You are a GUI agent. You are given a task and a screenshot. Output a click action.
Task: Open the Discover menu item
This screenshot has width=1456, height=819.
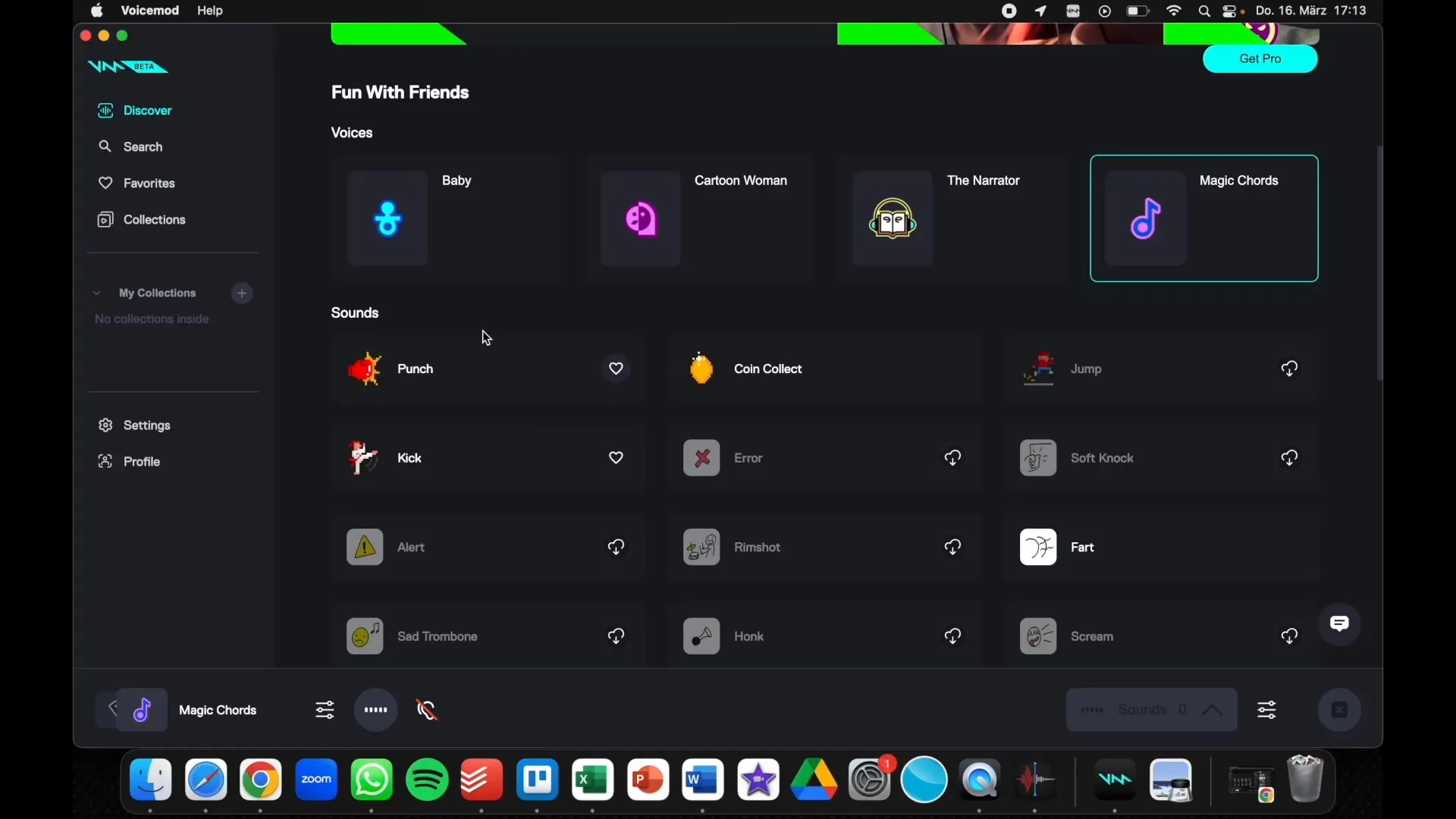147,110
